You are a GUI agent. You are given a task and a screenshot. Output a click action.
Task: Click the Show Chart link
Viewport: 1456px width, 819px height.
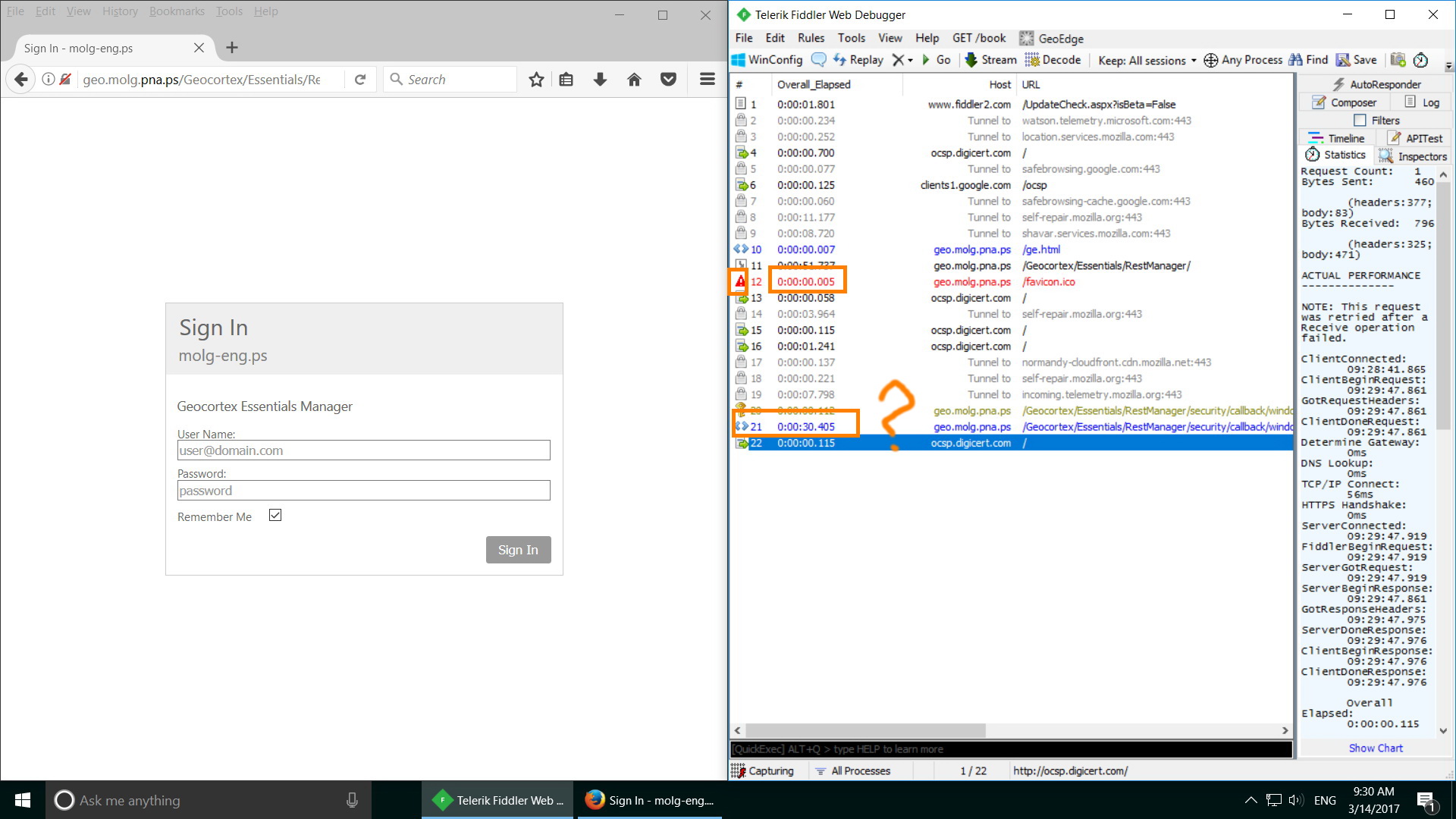coord(1376,748)
